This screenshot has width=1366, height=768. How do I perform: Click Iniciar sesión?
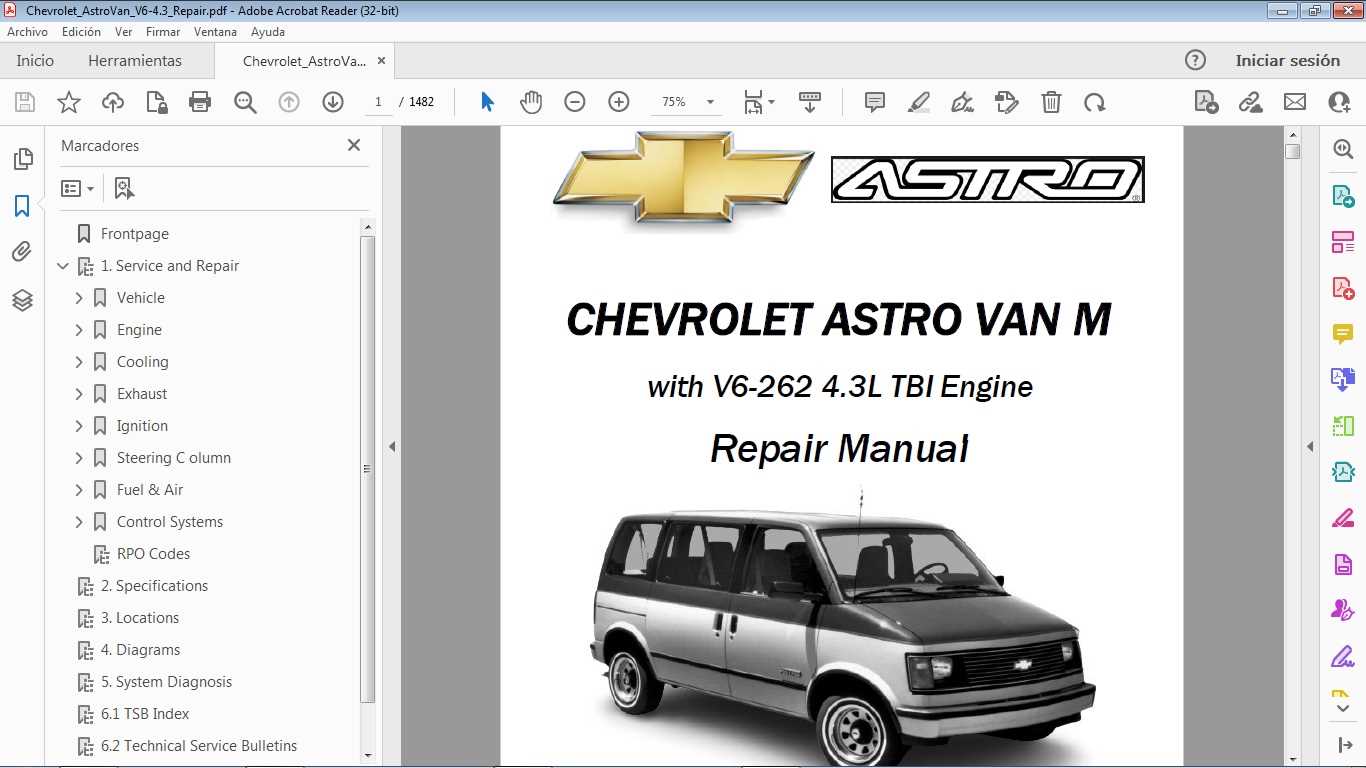tap(1288, 60)
